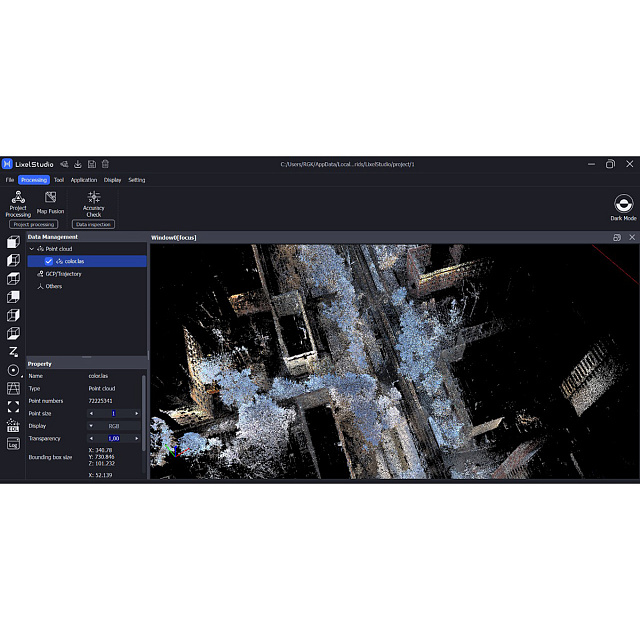The height and width of the screenshot is (640, 640).
Task: Increase Point size with right arrow
Action: 137,413
